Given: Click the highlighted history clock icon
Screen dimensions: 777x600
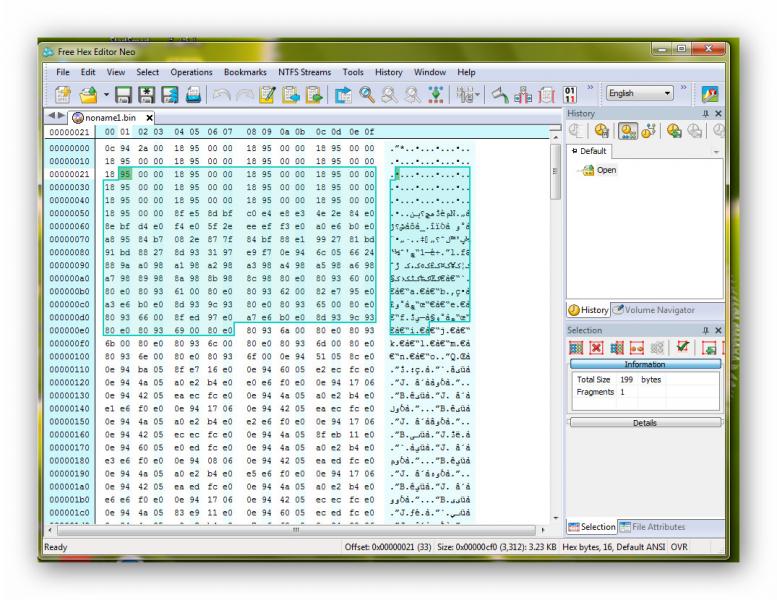Looking at the screenshot, I should click(627, 131).
